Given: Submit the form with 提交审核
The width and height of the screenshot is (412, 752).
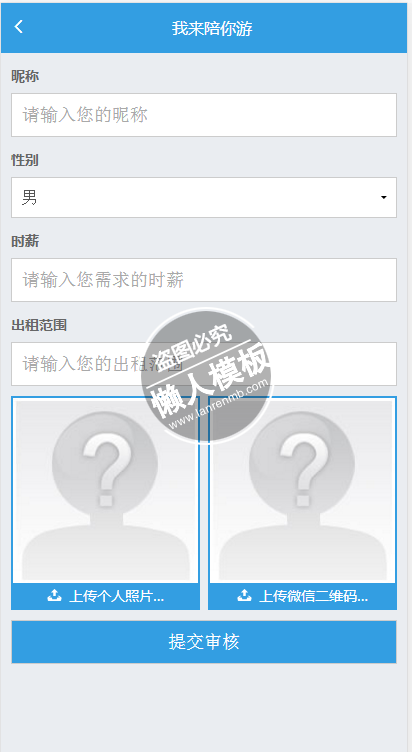Looking at the screenshot, I should [x=204, y=642].
